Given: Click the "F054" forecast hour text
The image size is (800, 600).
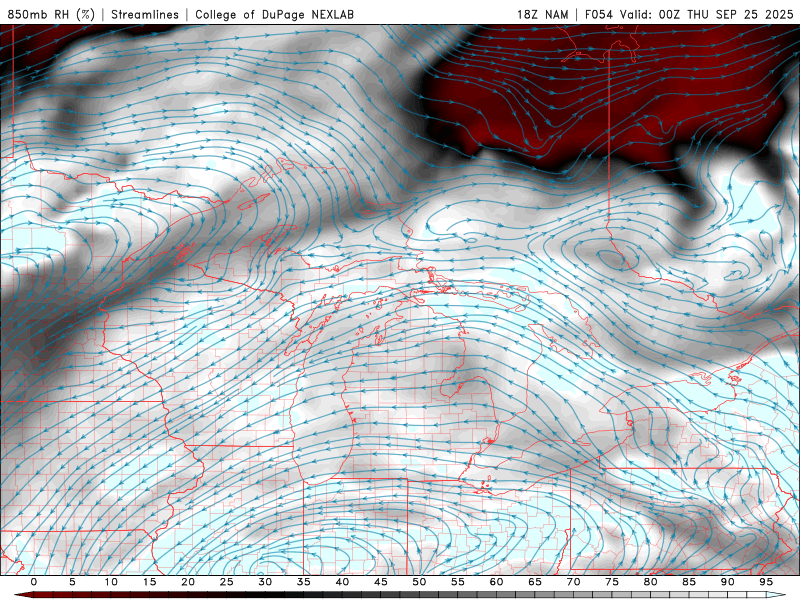Looking at the screenshot, I should [x=598, y=14].
